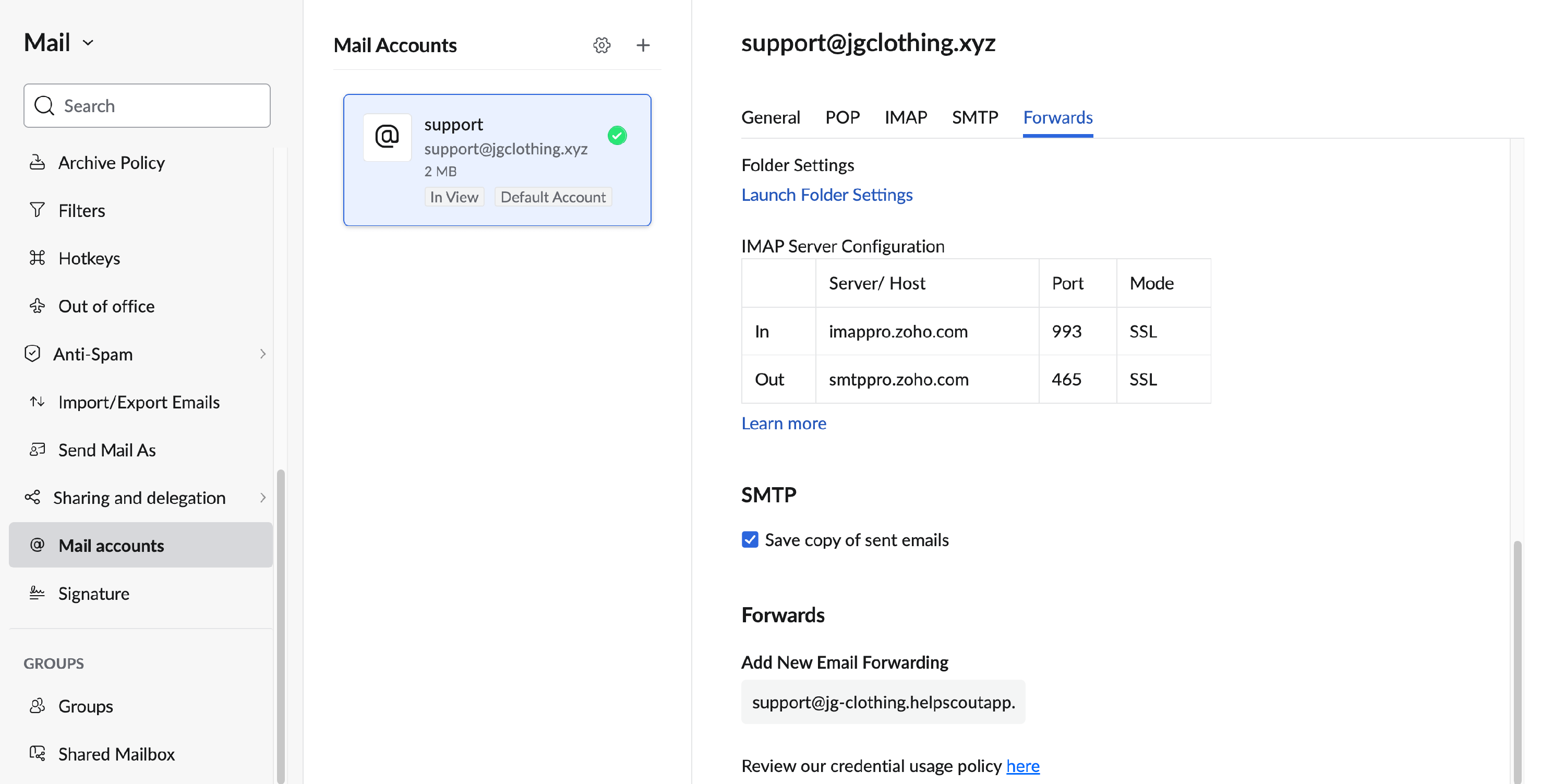Screen dimensions: 1565x784
Task: Click the Learn more link
Action: (783, 423)
